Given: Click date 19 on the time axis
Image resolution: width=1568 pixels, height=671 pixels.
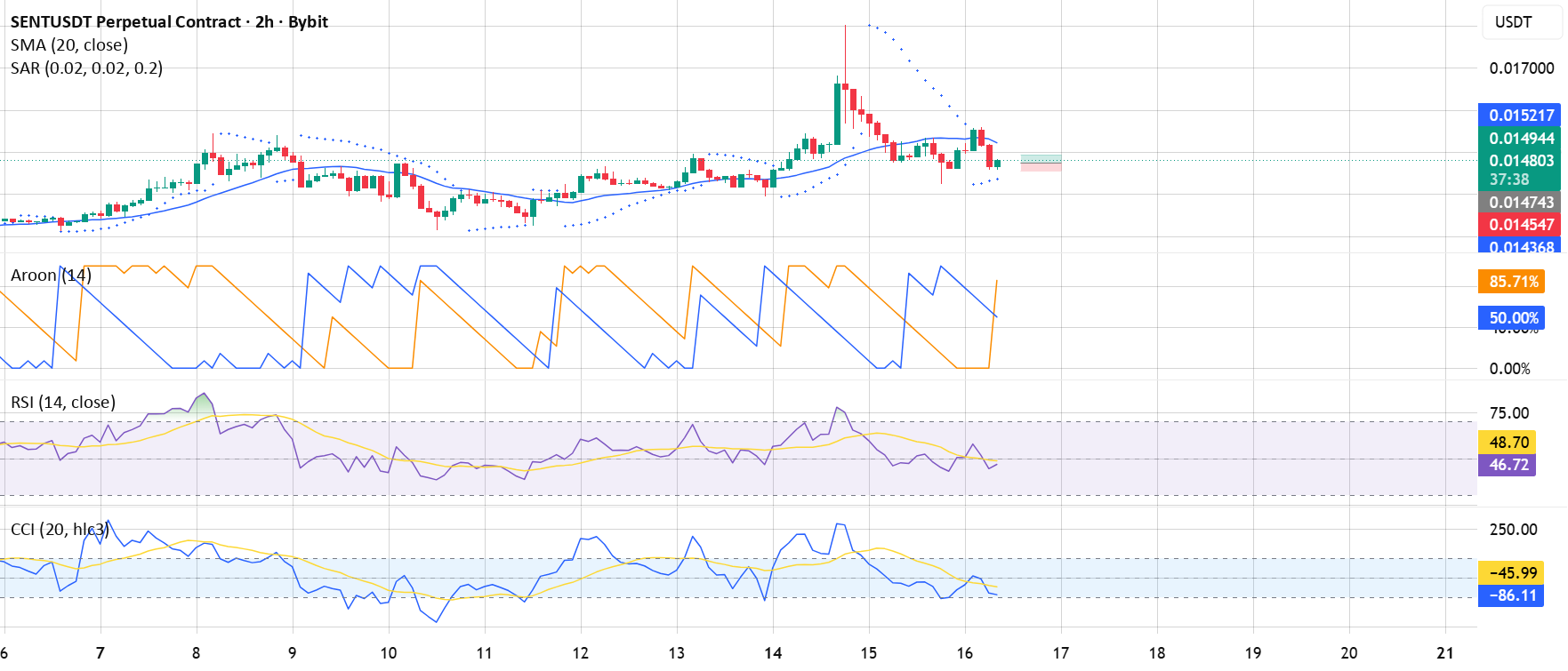Looking at the screenshot, I should coord(1253,653).
